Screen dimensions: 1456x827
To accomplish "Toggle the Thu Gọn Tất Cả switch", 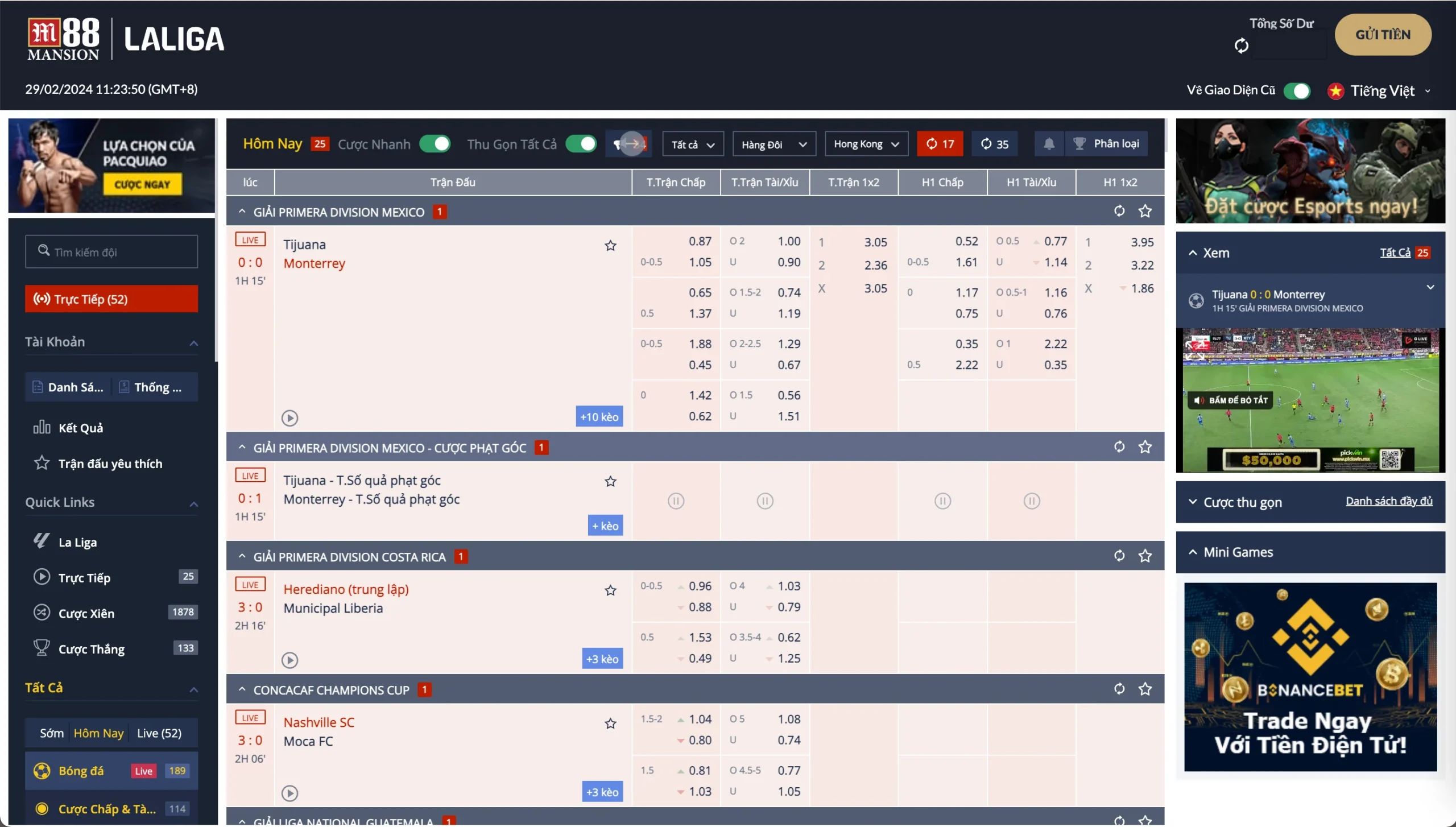I will coord(581,144).
